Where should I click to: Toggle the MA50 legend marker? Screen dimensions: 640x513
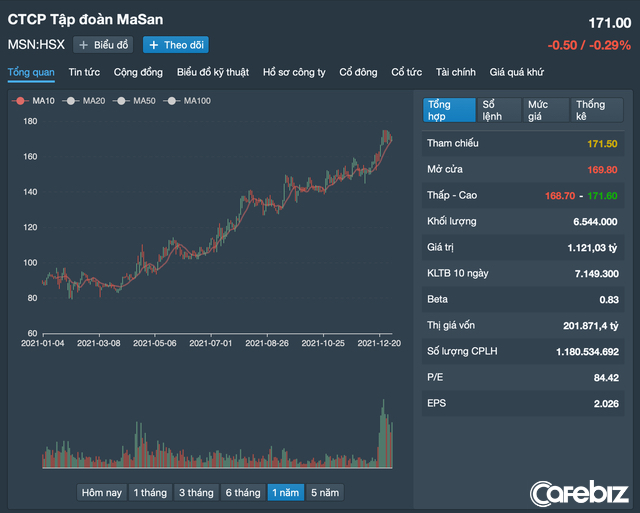(x=121, y=101)
